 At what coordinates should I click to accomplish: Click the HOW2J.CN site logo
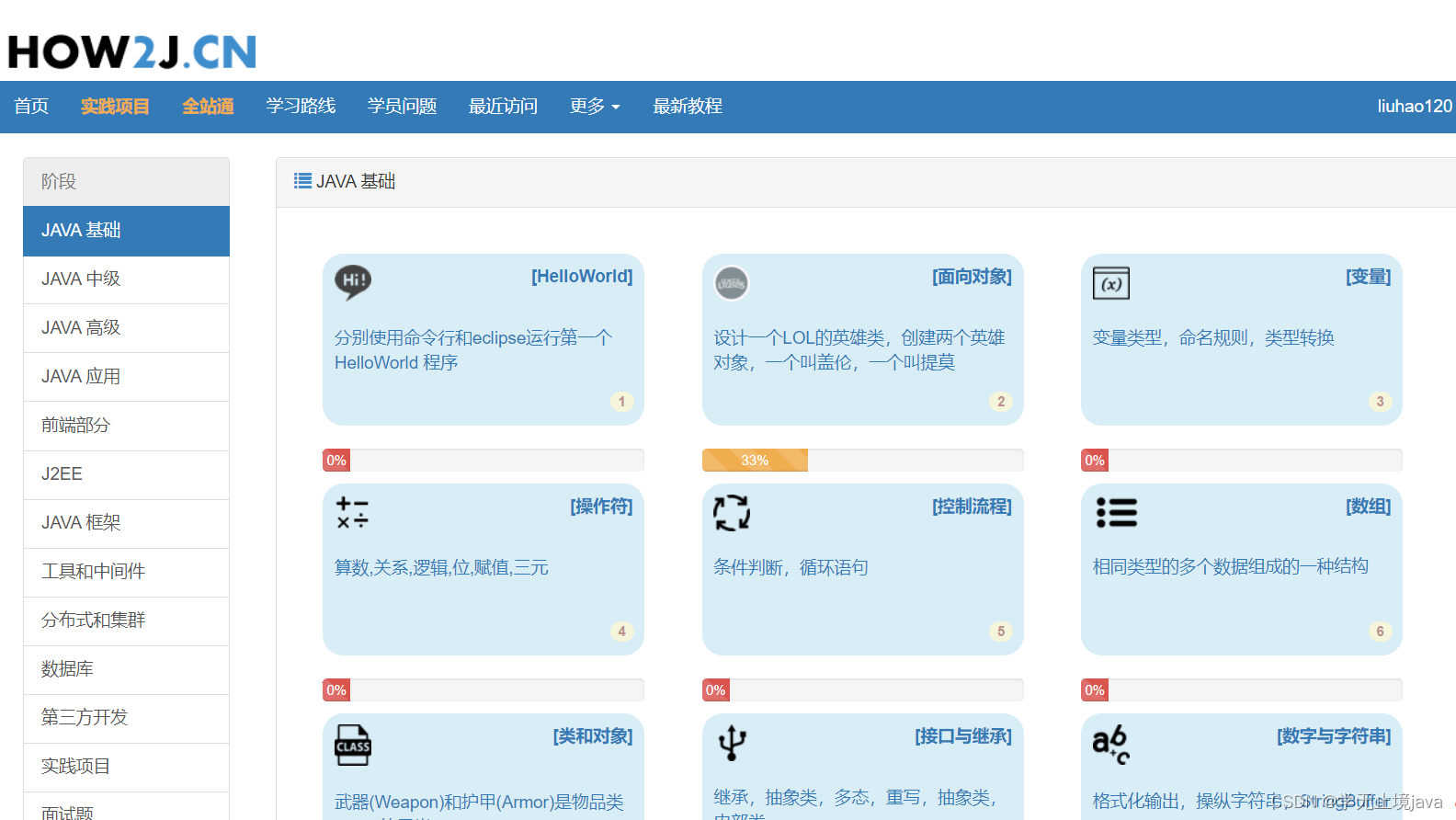[x=132, y=52]
